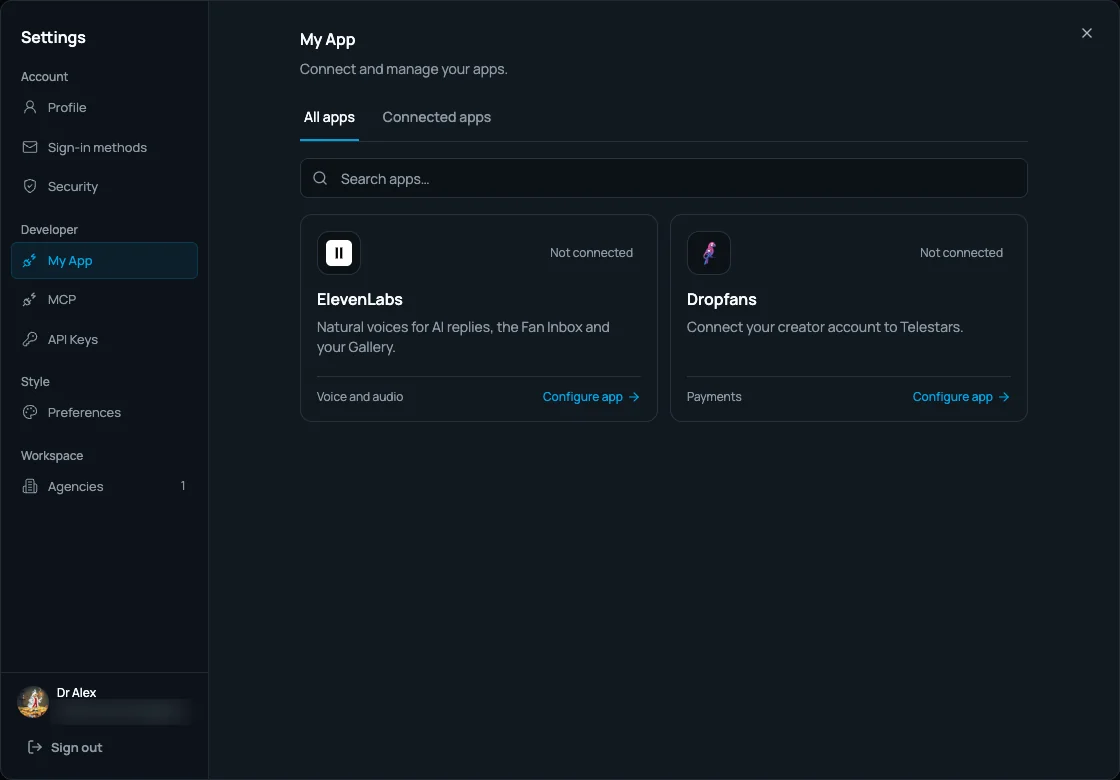Click the My App plug icon
Image resolution: width=1120 pixels, height=780 pixels.
click(30, 261)
